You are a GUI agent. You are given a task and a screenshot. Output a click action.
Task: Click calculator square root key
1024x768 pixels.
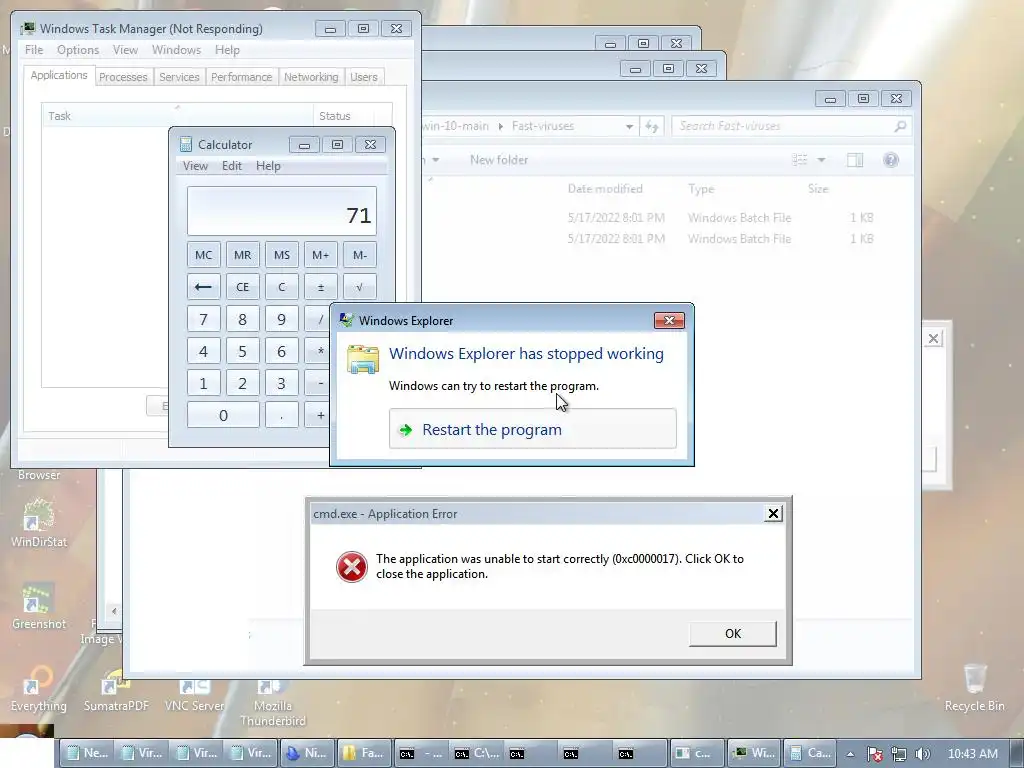[x=360, y=287]
